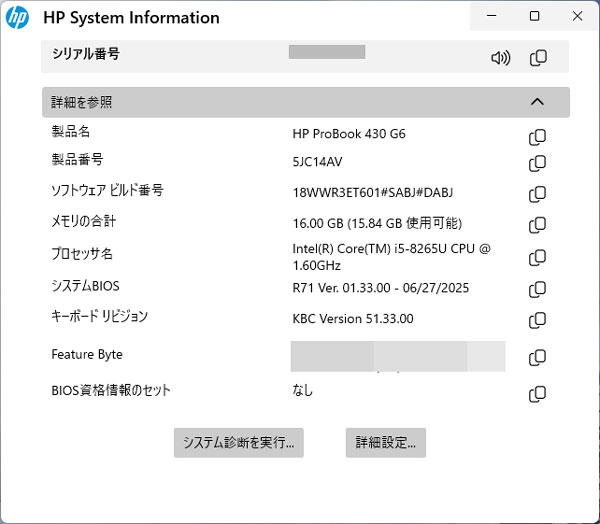Copy the Feature Byte value
The height and width of the screenshot is (524, 600).
pos(537,357)
